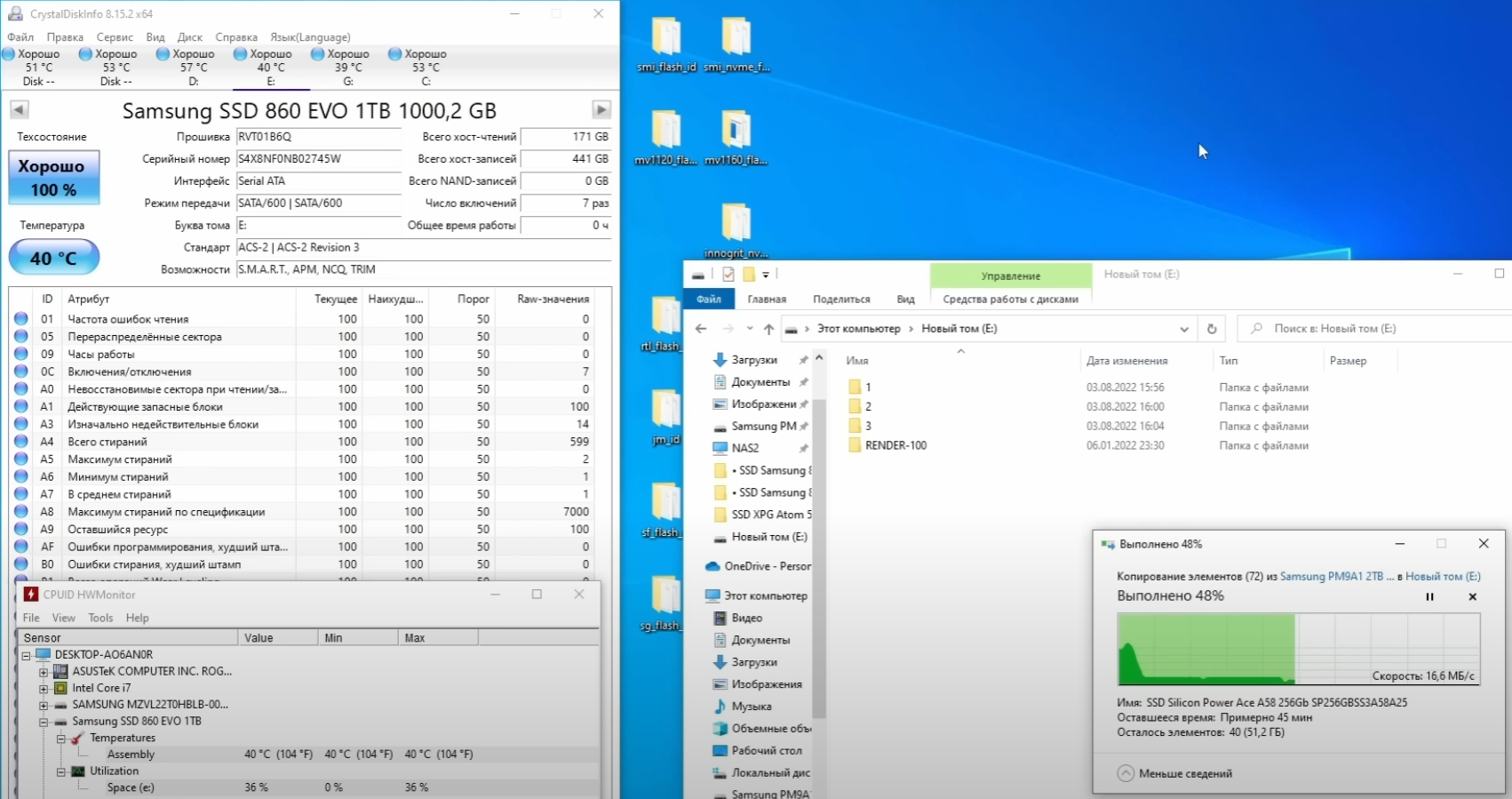The width and height of the screenshot is (1512, 799).
Task: Navigate back in Explorer
Action: coord(701,329)
